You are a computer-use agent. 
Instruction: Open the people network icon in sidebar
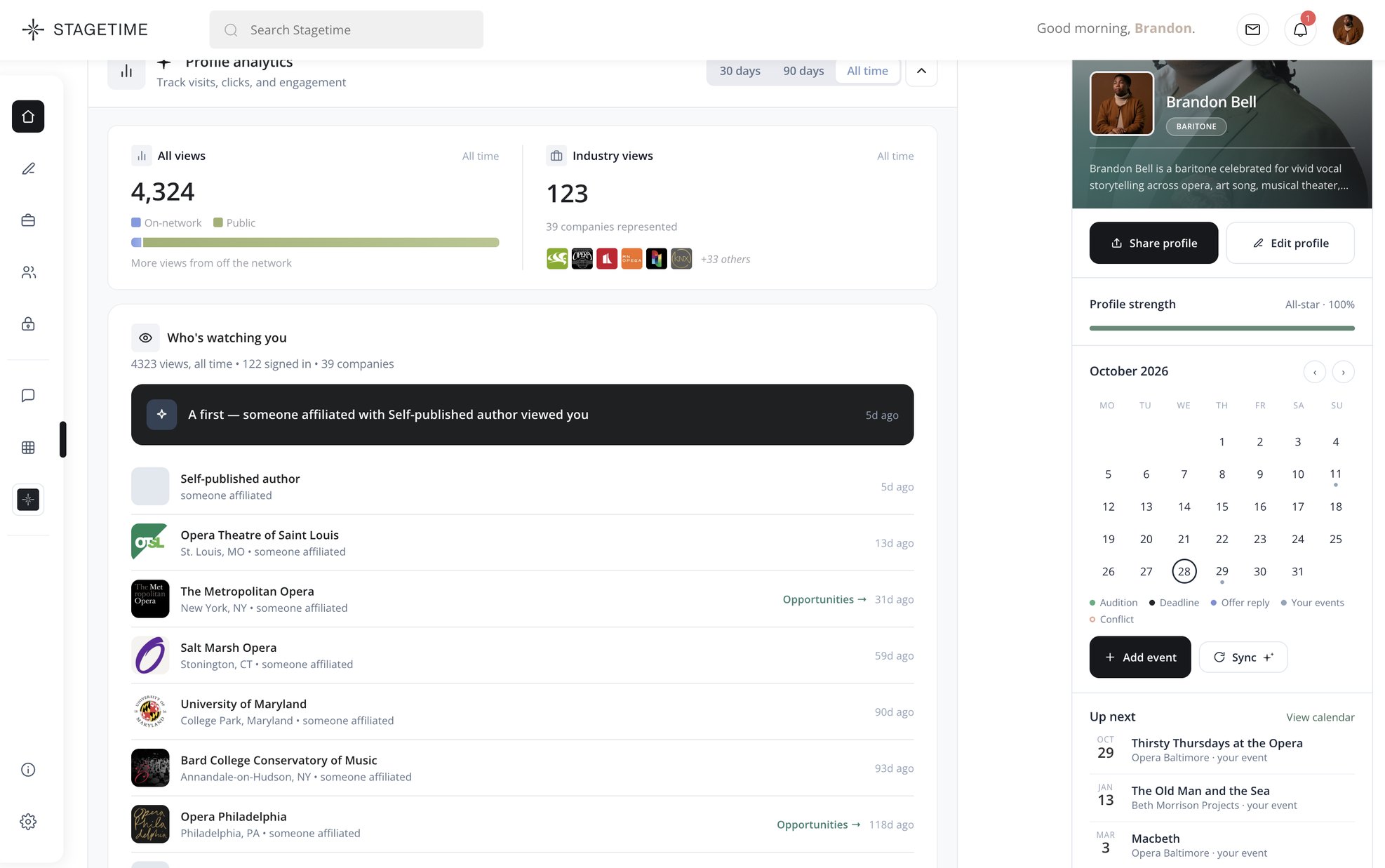pos(28,272)
